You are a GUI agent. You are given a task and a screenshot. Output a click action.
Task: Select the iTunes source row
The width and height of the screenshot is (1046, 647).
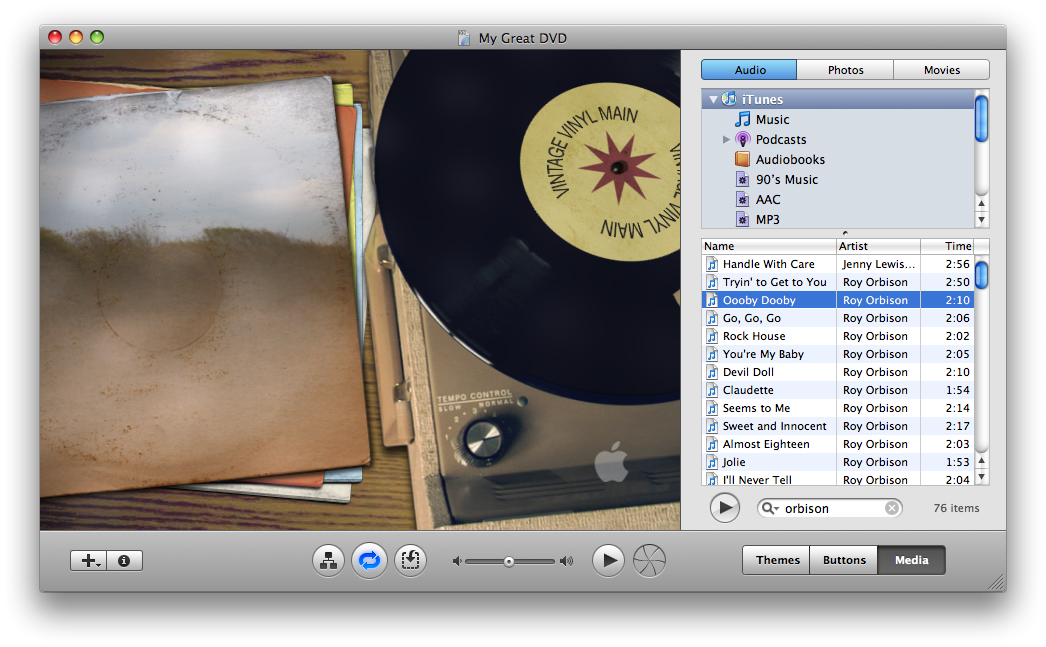pyautogui.click(x=838, y=99)
